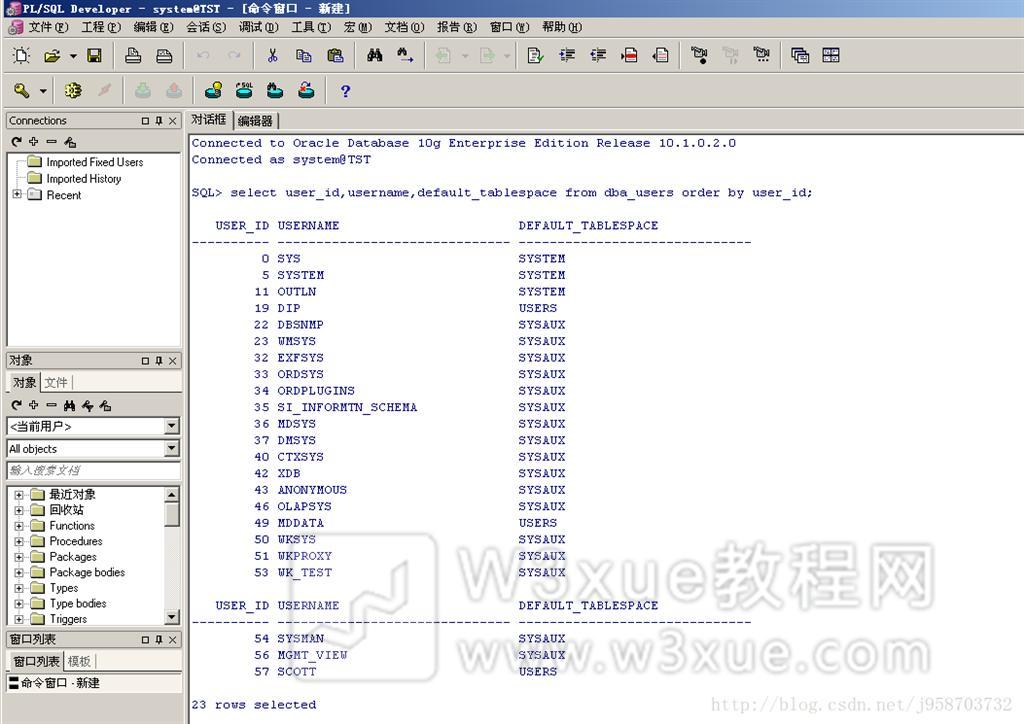The width and height of the screenshot is (1024, 724).
Task: Open the 调试(D) menu
Action: tap(259, 27)
